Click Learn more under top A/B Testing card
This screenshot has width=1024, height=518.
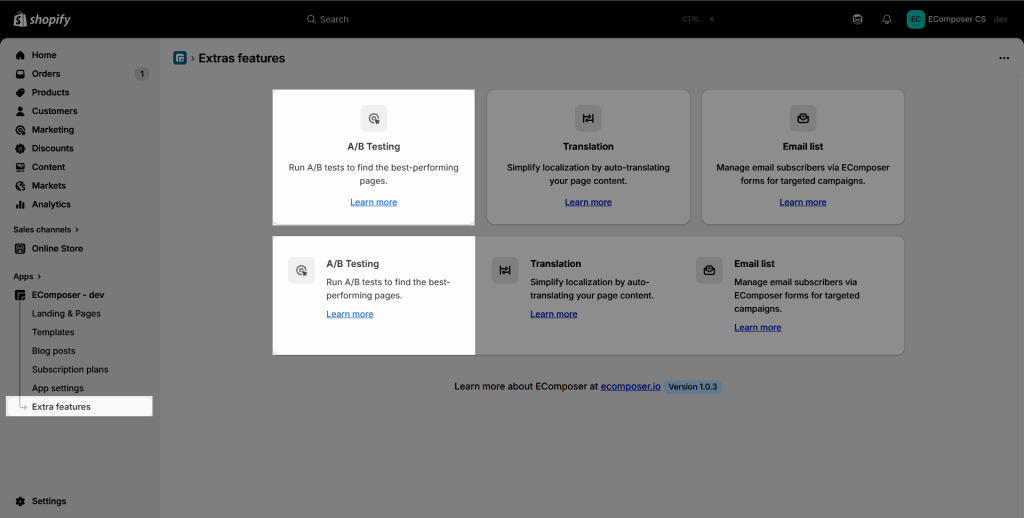(374, 202)
